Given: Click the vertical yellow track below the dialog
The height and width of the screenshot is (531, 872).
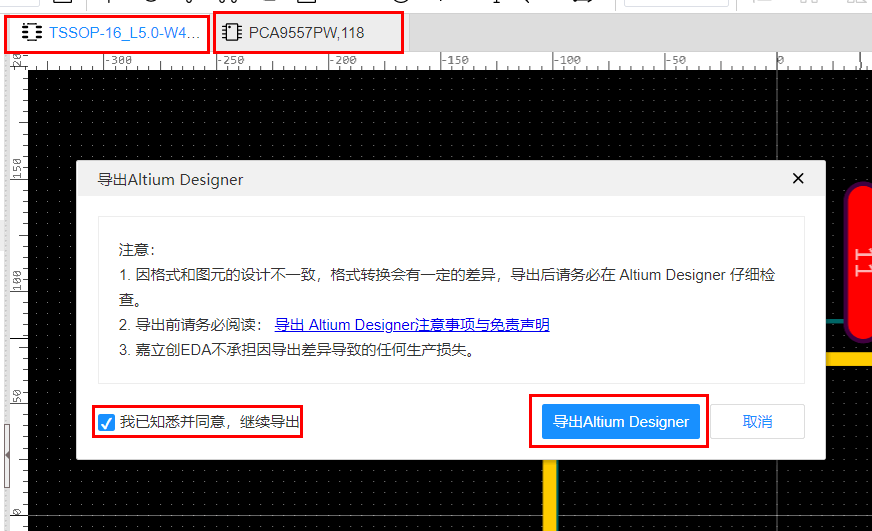Looking at the screenshot, I should [x=550, y=495].
